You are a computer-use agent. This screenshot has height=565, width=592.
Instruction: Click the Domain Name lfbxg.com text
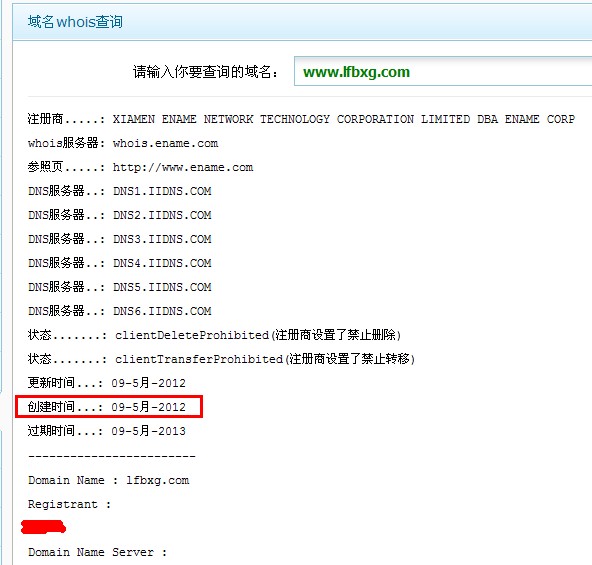click(x=109, y=480)
